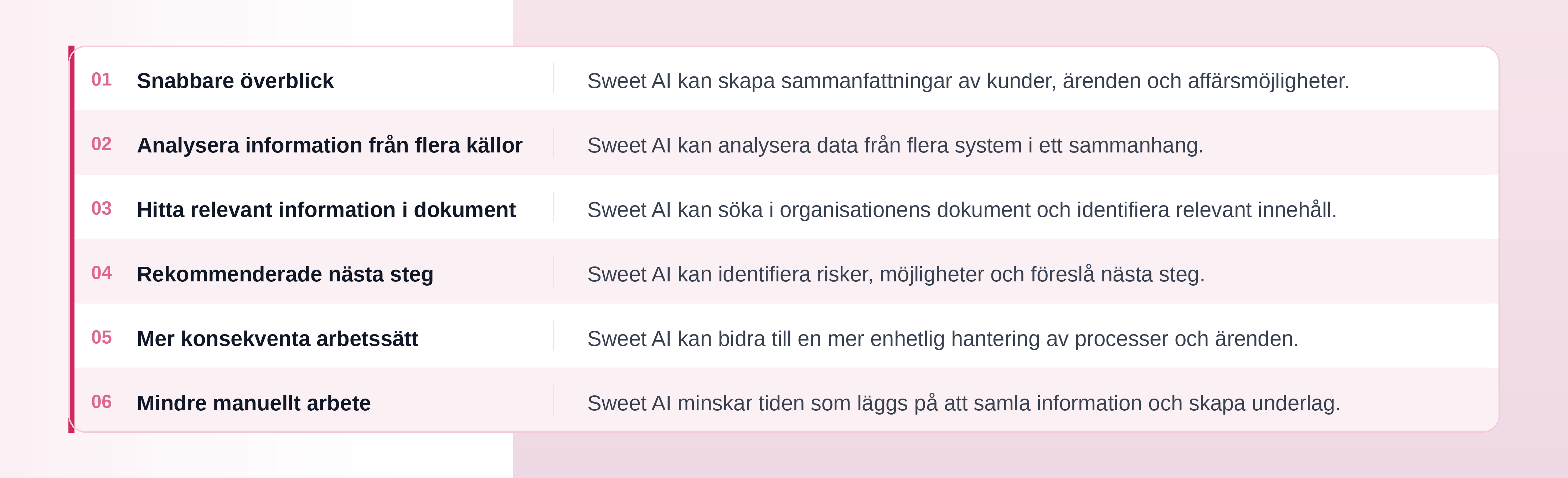Select the "Rekommenderade nästa steg" heading
This screenshot has height=478, width=1568.
tap(285, 274)
